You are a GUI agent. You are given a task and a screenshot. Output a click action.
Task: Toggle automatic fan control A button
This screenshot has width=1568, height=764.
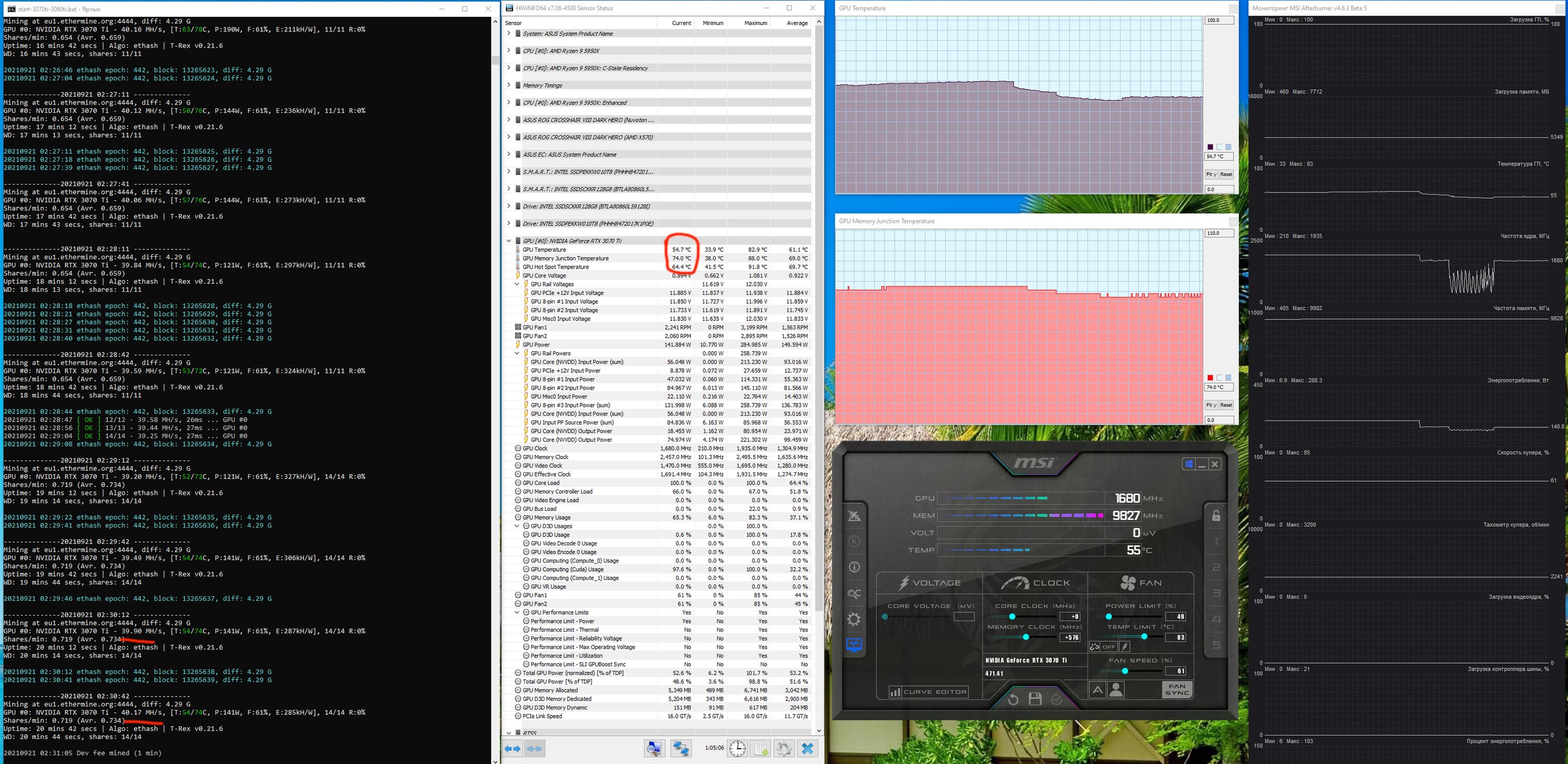(1097, 690)
